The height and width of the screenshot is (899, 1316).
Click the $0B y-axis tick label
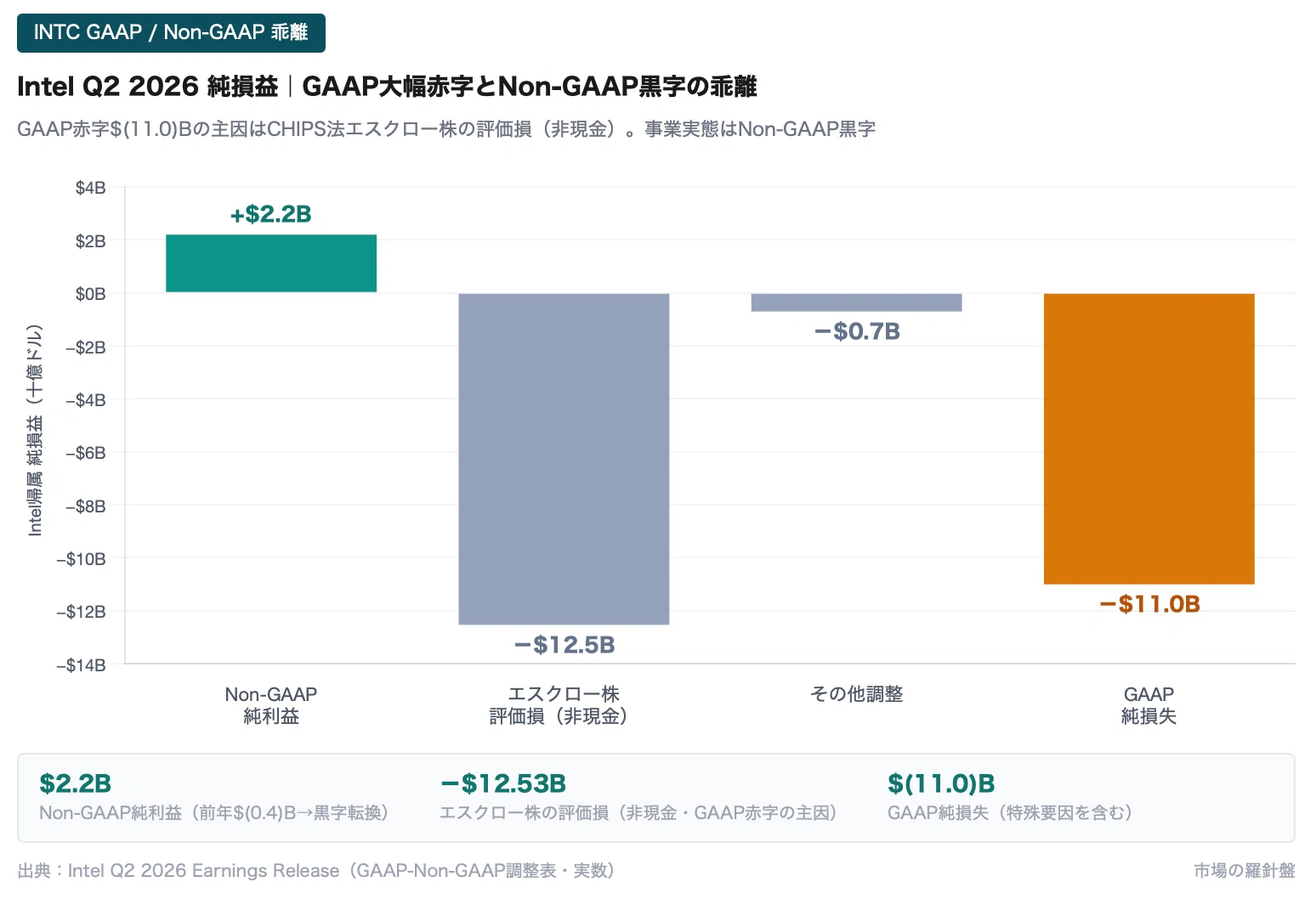point(91,294)
